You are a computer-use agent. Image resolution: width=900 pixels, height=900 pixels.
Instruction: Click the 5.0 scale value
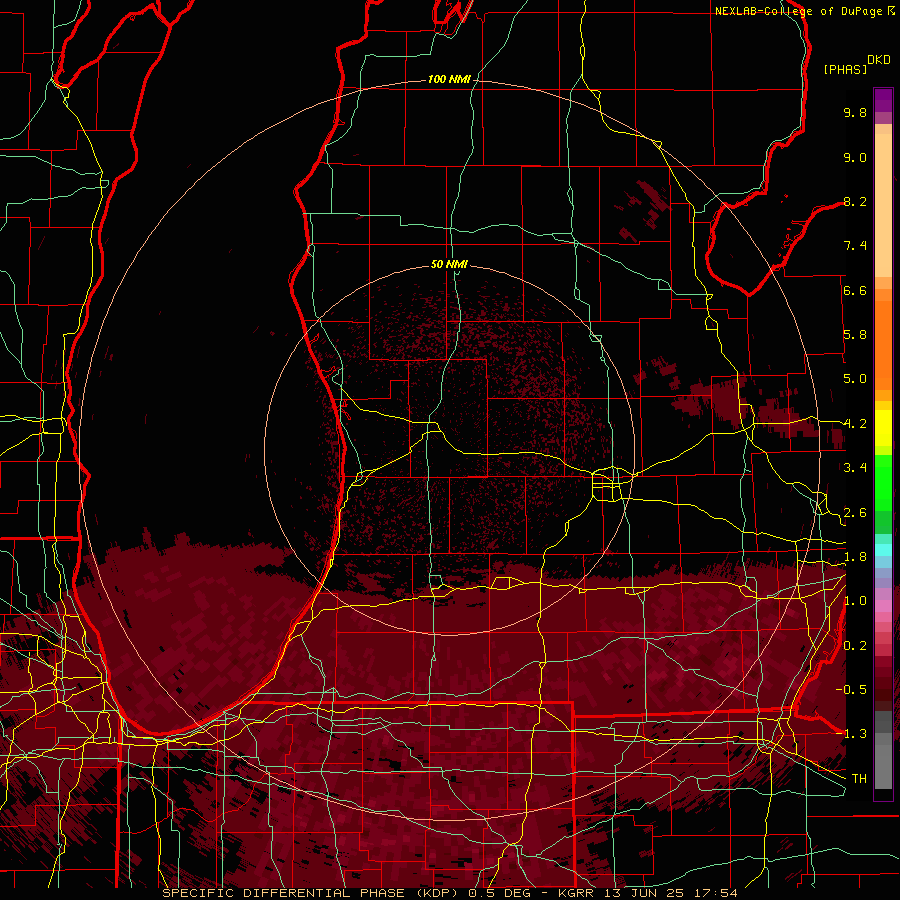point(855,379)
